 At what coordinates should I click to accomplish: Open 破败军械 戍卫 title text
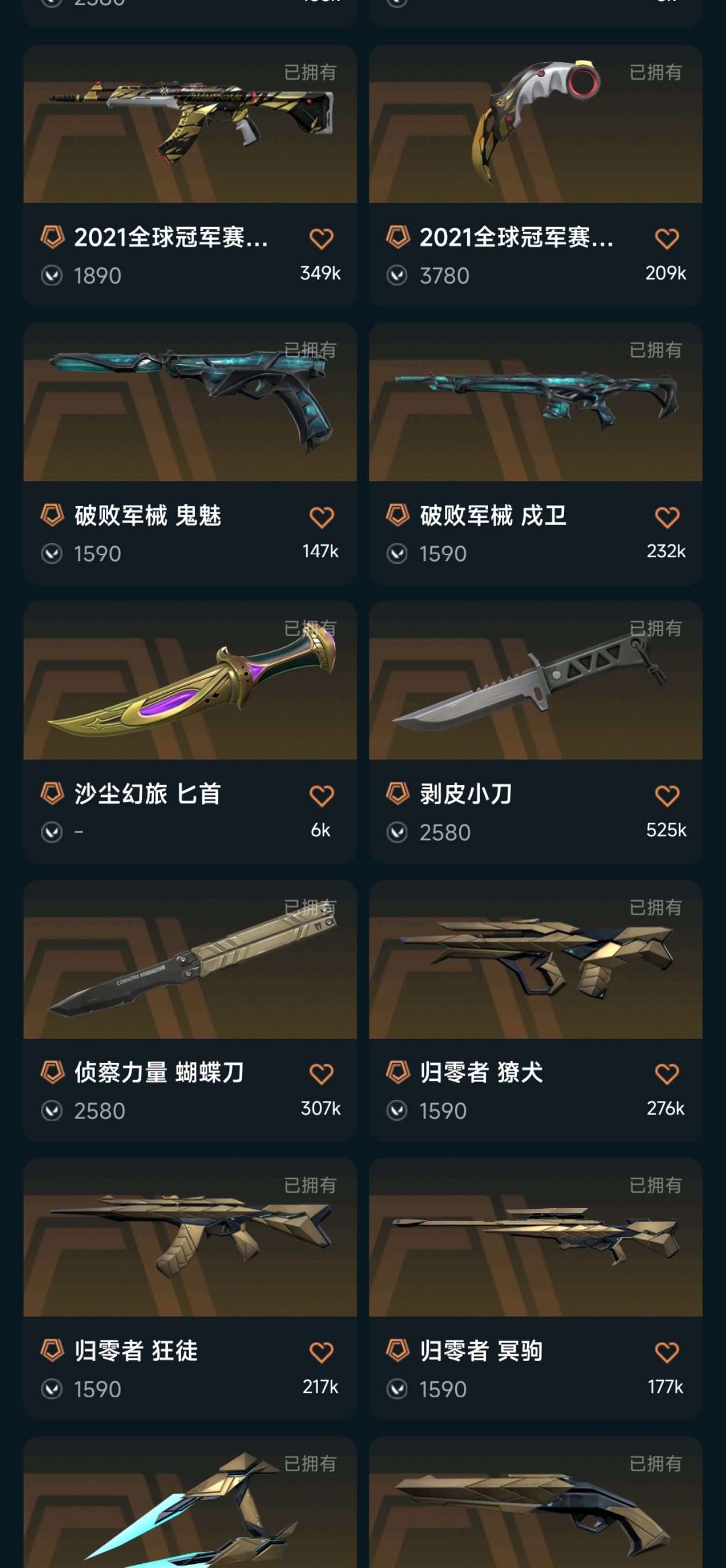pyautogui.click(x=494, y=515)
